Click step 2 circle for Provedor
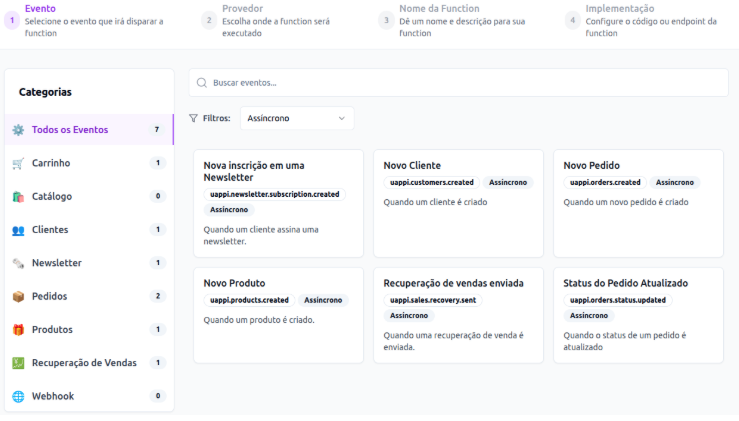 pyautogui.click(x=209, y=20)
